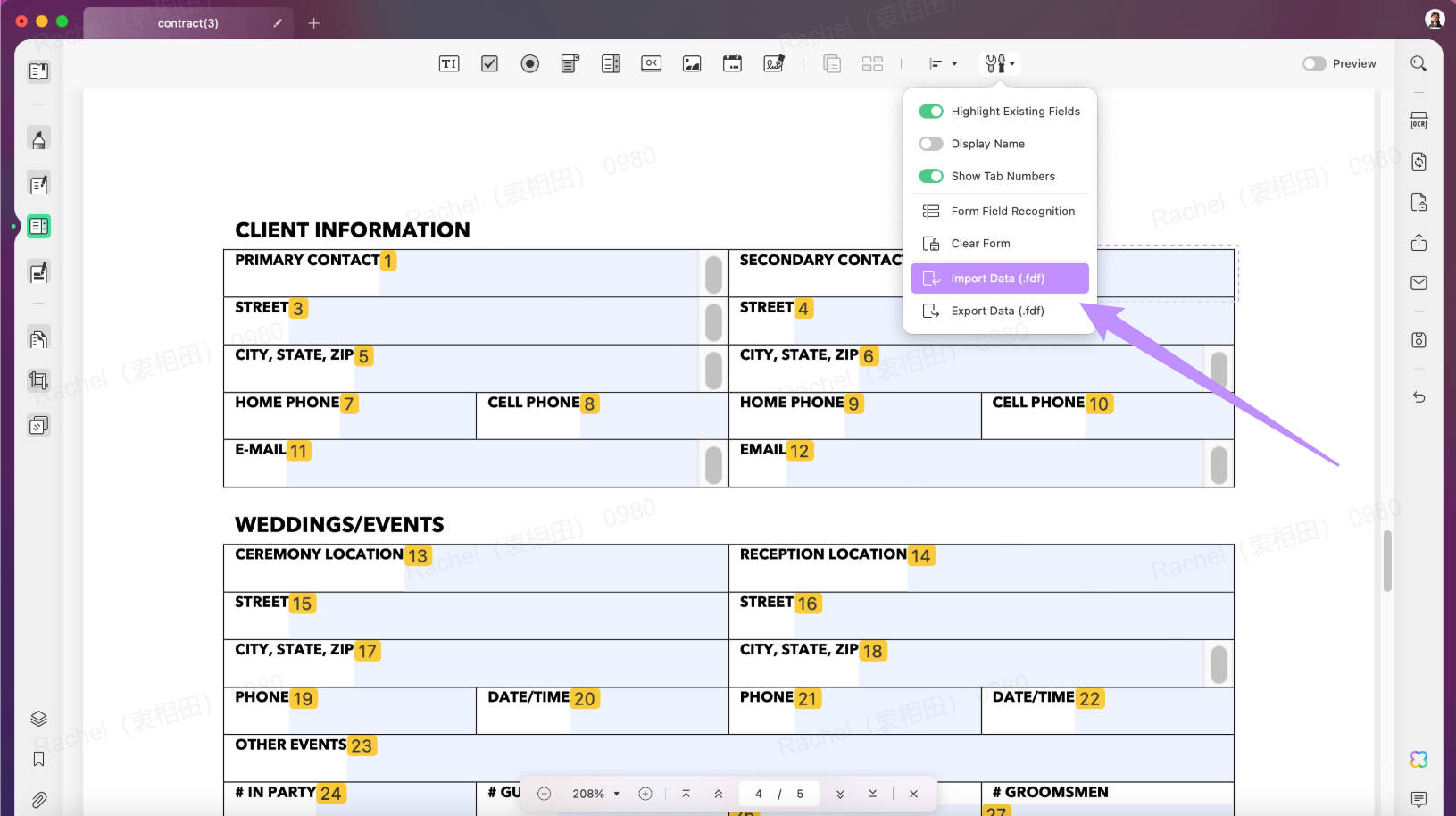Click the OTHER EVENTS form field 23
This screenshot has width=1456, height=816.
coord(790,758)
